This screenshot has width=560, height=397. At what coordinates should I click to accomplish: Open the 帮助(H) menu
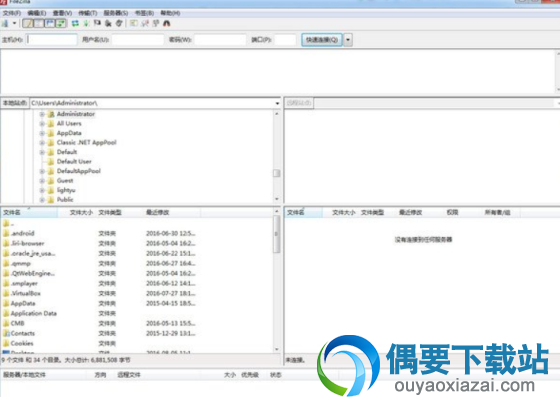(x=170, y=13)
